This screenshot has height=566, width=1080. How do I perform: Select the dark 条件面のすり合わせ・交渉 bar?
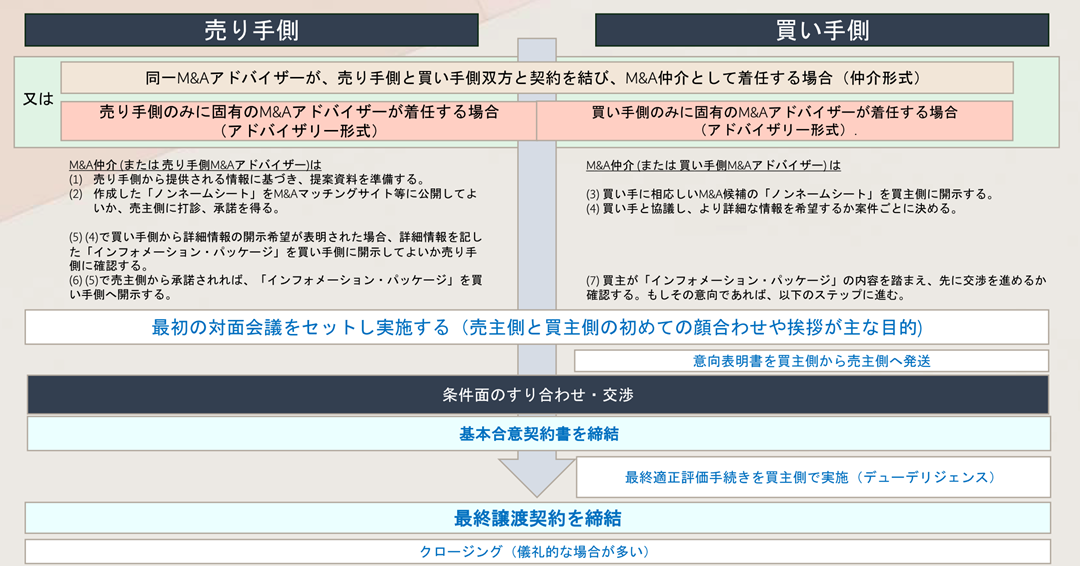[537, 395]
